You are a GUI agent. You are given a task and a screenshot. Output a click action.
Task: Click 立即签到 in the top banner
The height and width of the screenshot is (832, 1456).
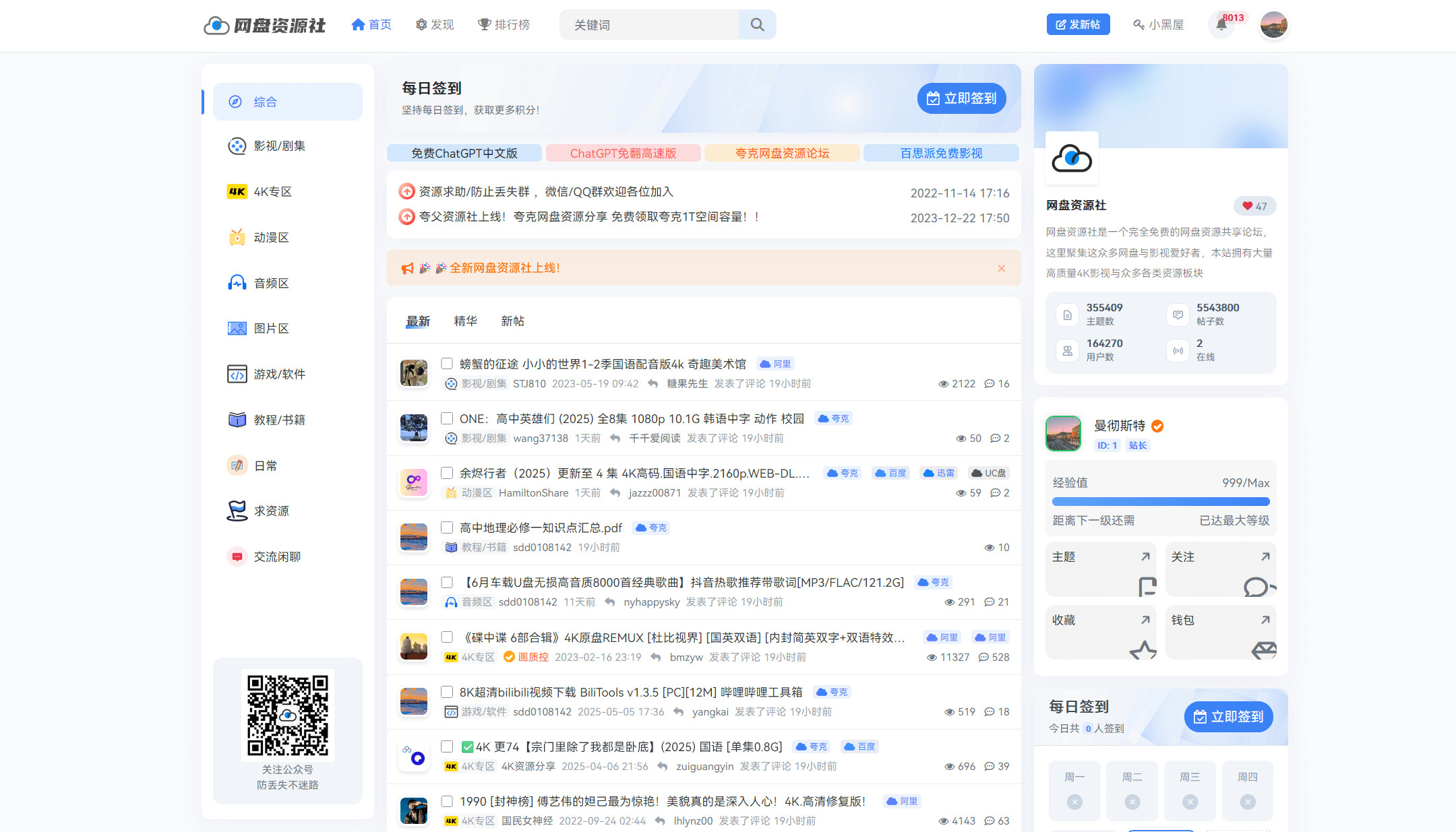pyautogui.click(x=961, y=98)
